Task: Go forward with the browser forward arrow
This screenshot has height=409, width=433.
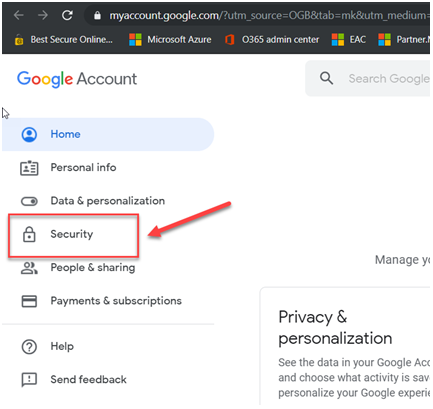Action: pyautogui.click(x=43, y=15)
